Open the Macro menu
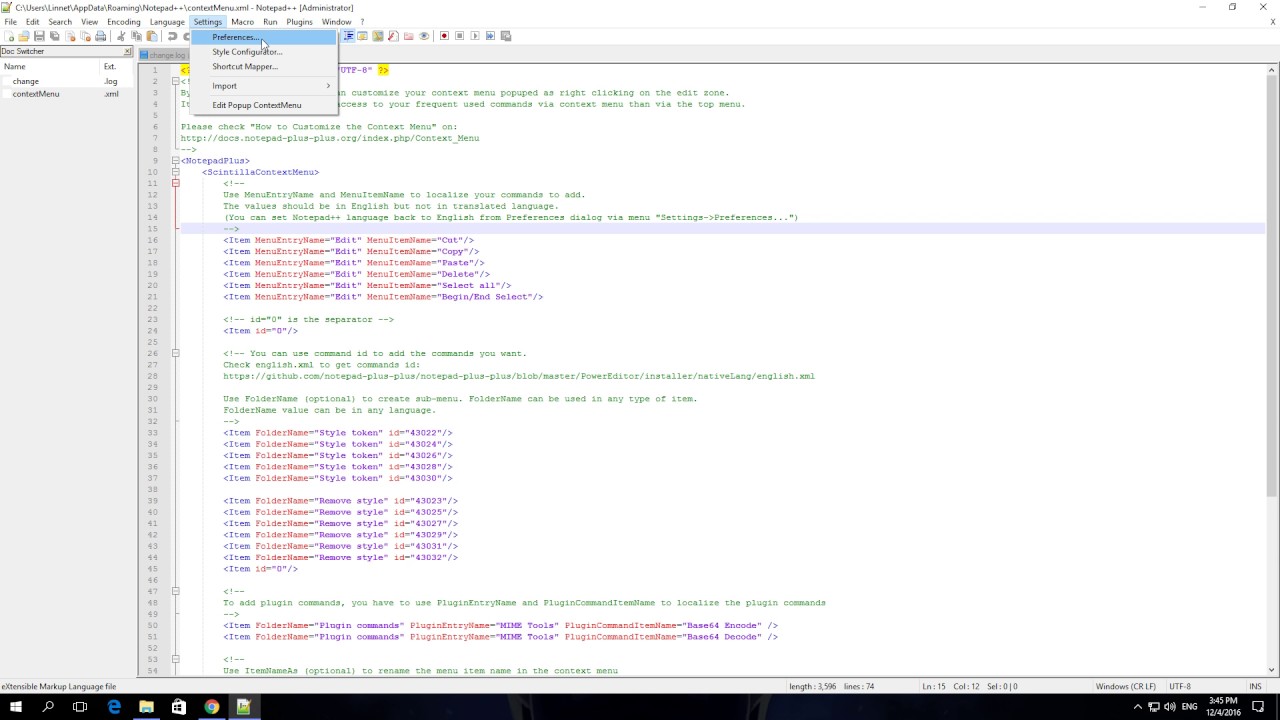The height and width of the screenshot is (720, 1280). [x=242, y=22]
